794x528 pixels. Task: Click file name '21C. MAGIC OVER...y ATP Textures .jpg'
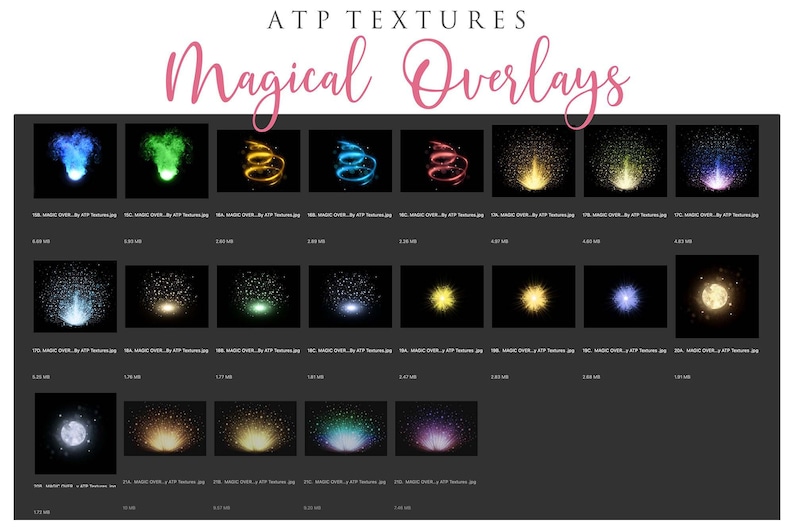tap(344, 482)
